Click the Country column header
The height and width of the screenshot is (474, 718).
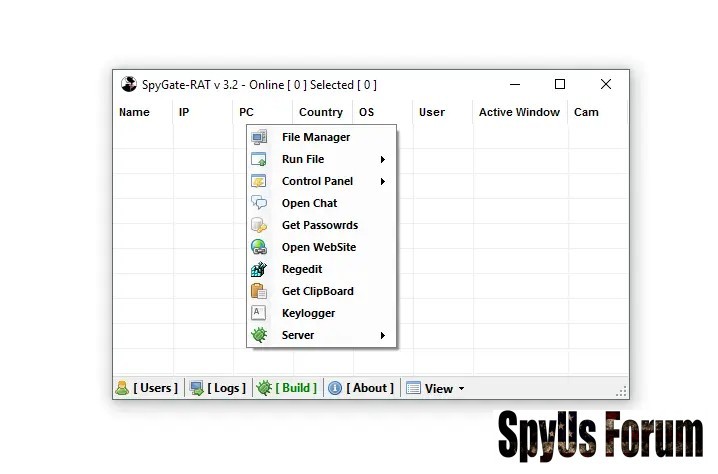[321, 112]
